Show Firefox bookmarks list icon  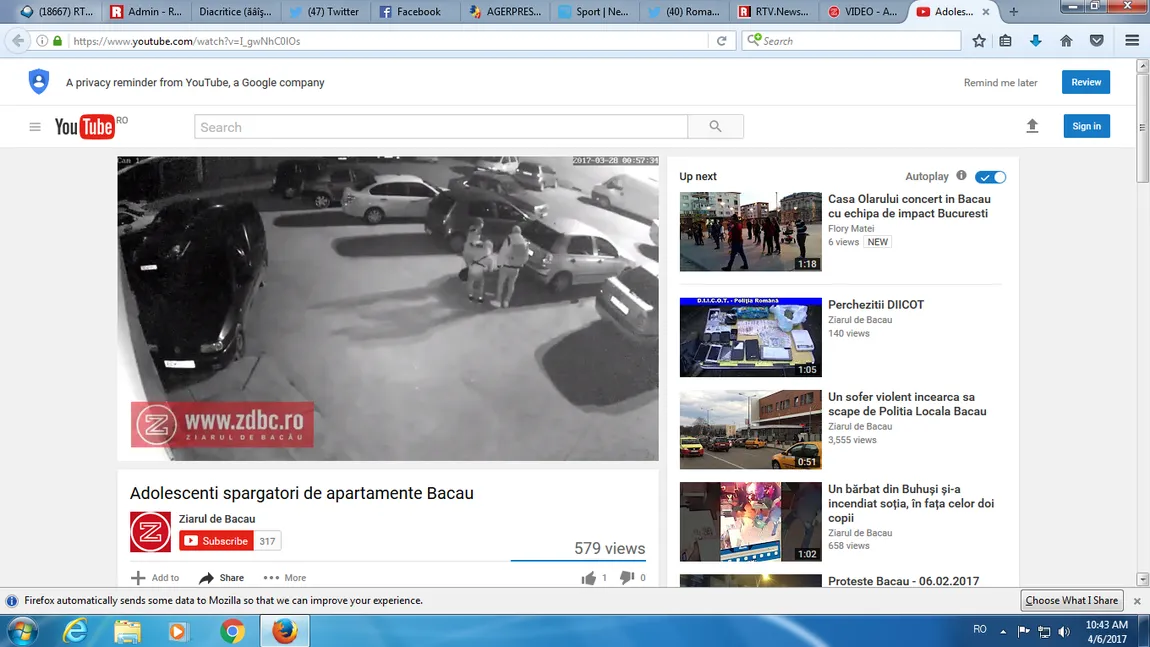[x=1006, y=41]
